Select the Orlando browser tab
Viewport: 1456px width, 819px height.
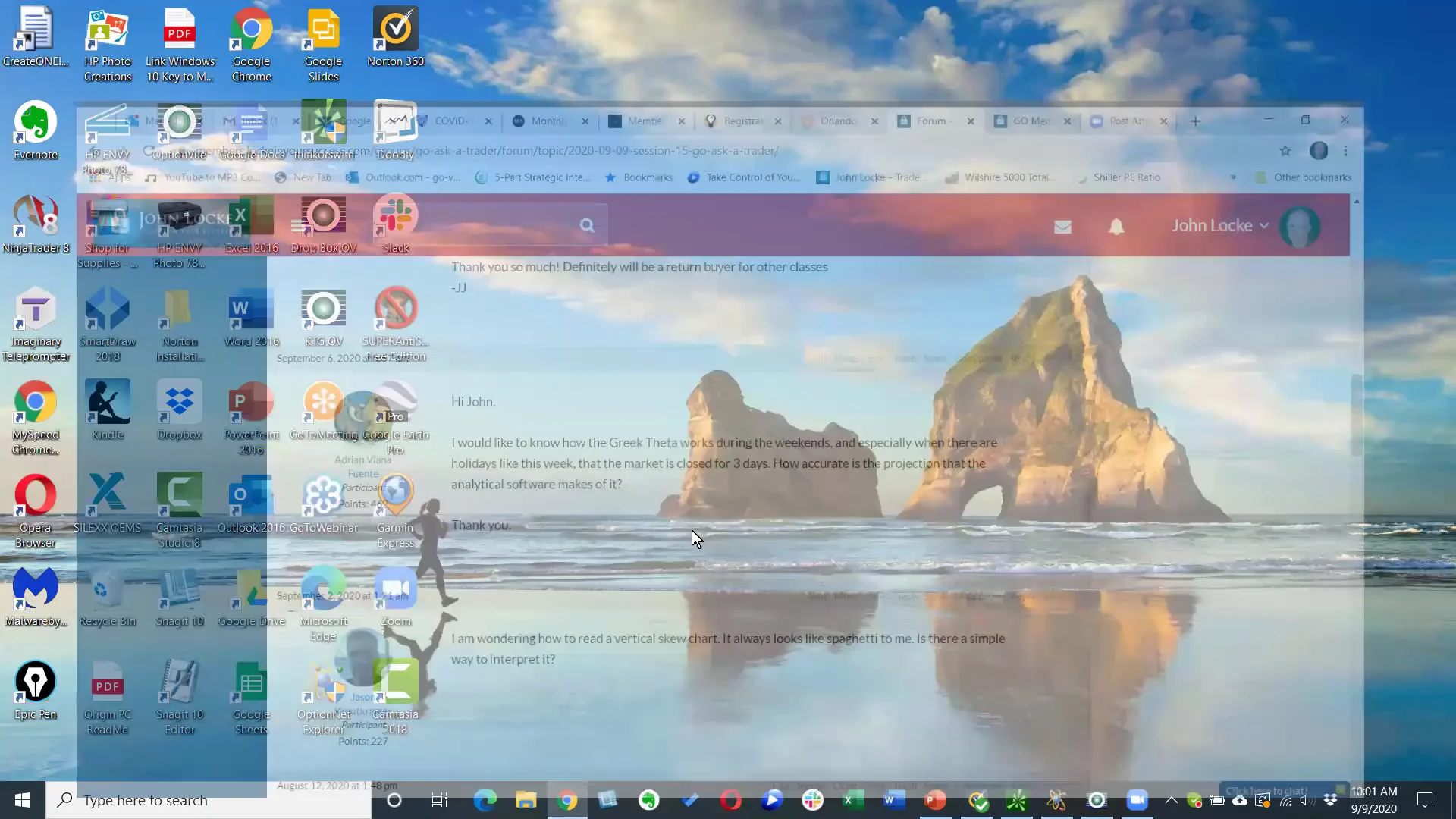tap(839, 121)
